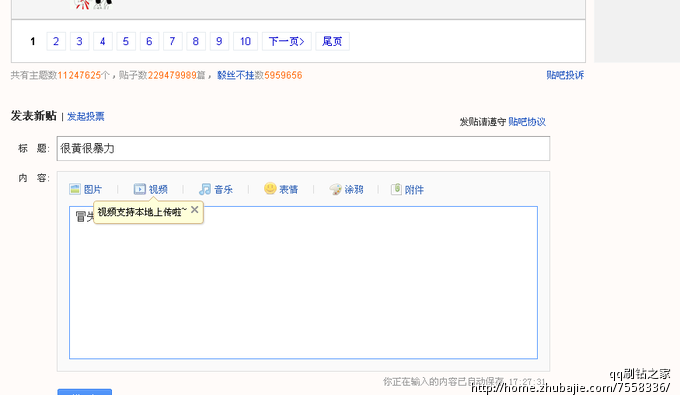
Task: Go to page 9
Action: [219, 41]
